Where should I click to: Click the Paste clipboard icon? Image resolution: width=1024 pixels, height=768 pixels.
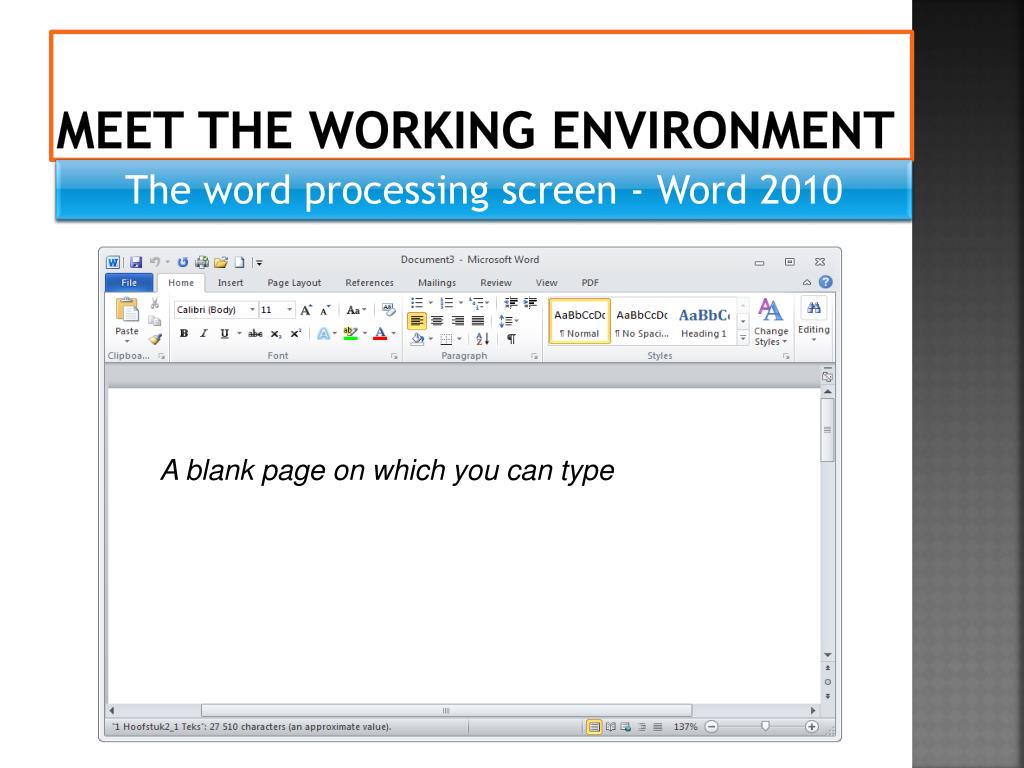click(127, 310)
